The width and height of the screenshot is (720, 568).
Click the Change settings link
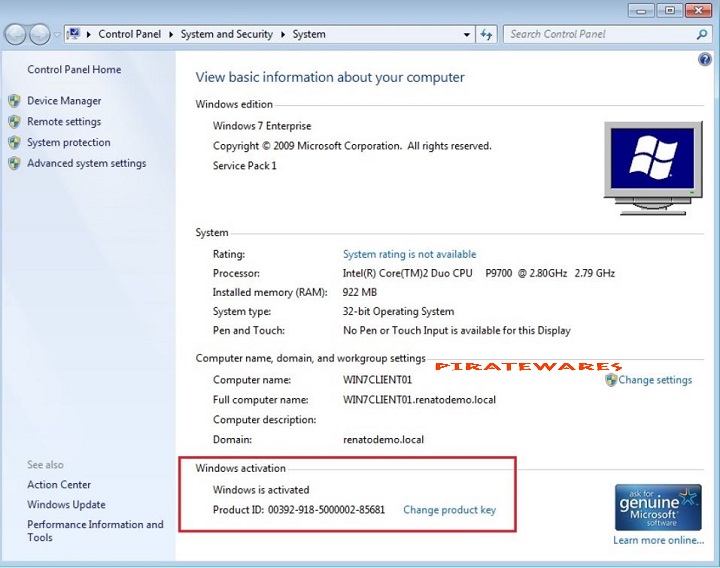tap(655, 380)
